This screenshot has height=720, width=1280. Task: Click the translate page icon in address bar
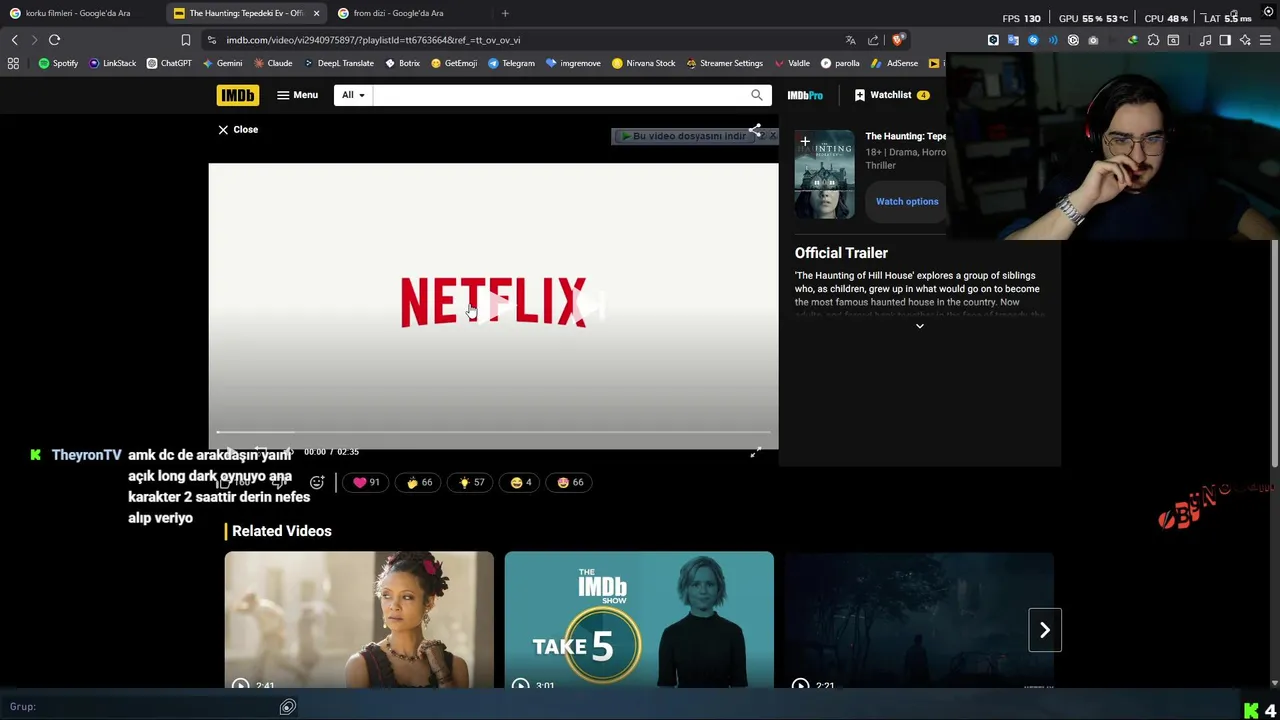click(850, 40)
